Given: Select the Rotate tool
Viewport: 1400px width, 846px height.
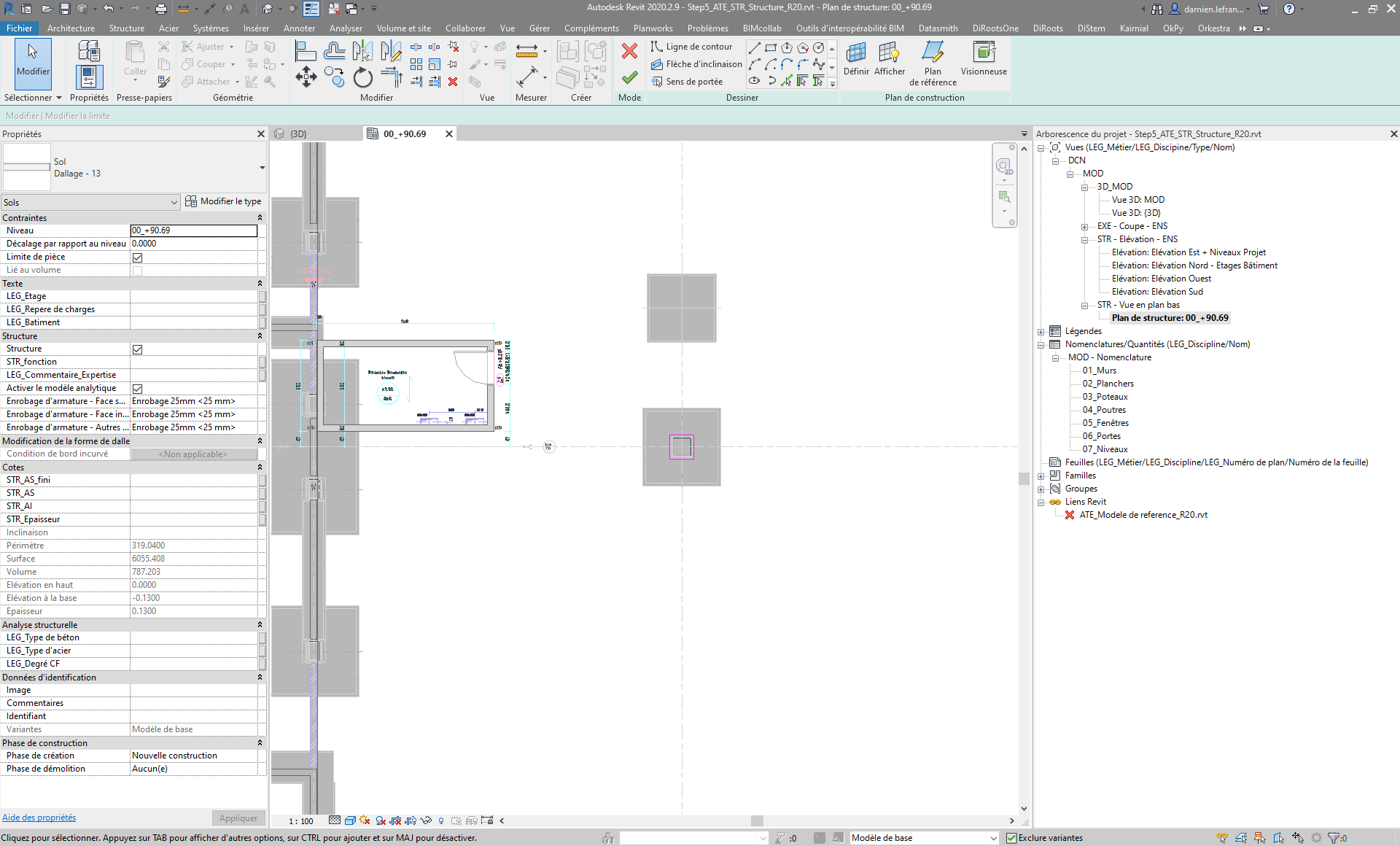Looking at the screenshot, I should (363, 77).
